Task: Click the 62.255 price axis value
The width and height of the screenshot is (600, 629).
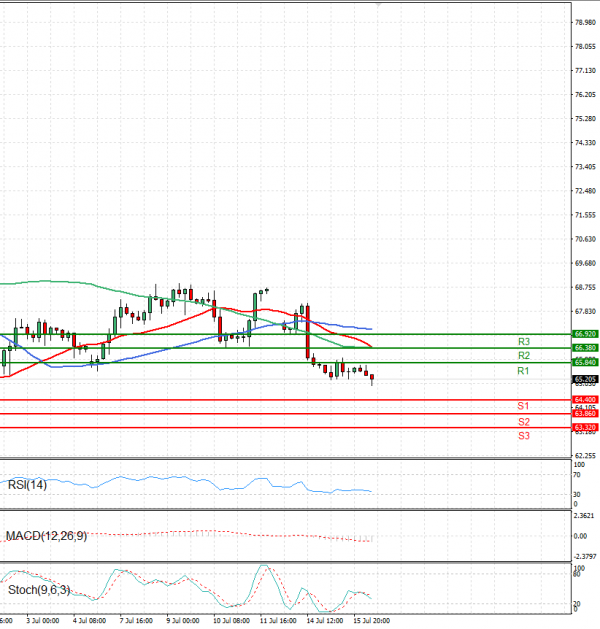Action: (x=586, y=456)
